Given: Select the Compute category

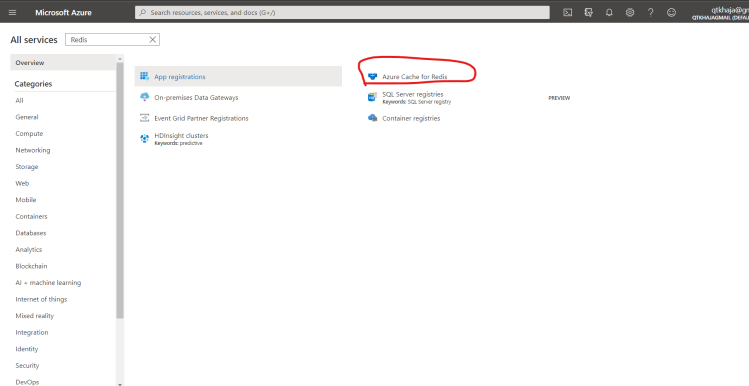Looking at the screenshot, I should tap(29, 134).
